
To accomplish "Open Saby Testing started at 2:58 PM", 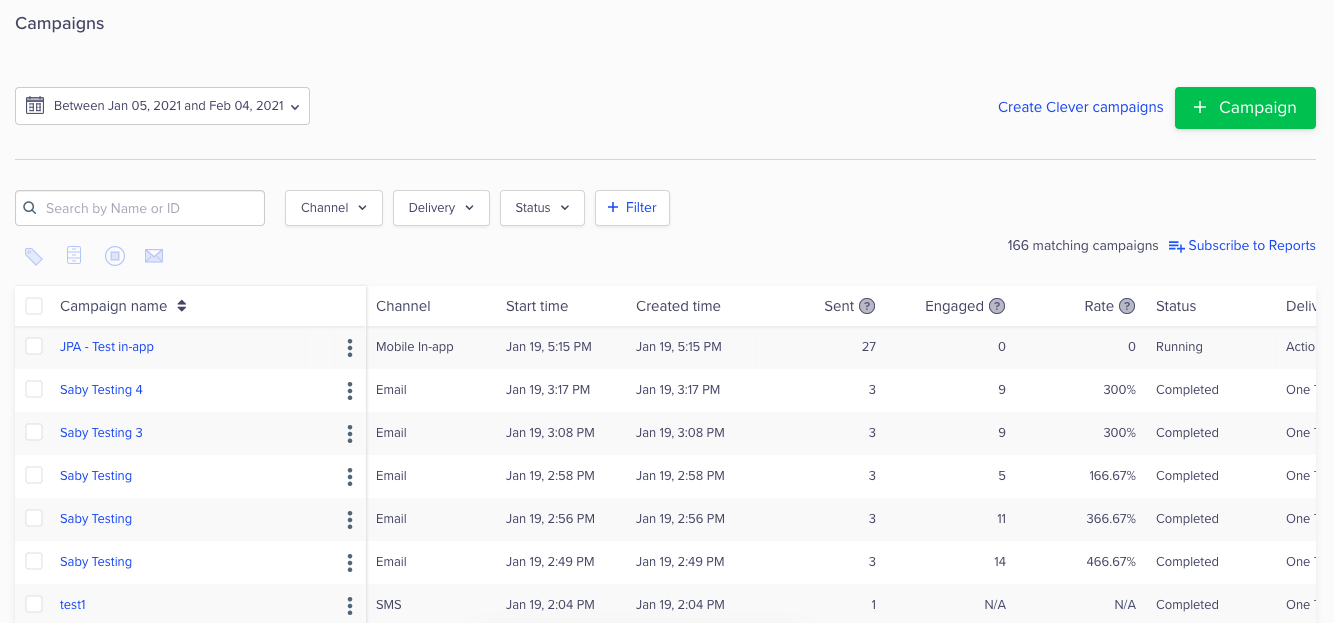I will pyautogui.click(x=96, y=476).
